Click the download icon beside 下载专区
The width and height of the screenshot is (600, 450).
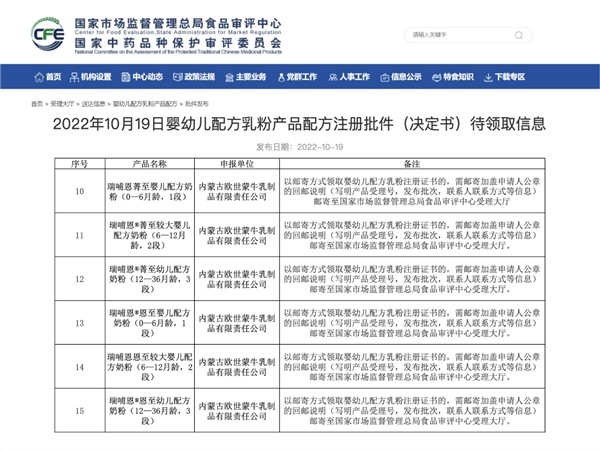[488, 78]
